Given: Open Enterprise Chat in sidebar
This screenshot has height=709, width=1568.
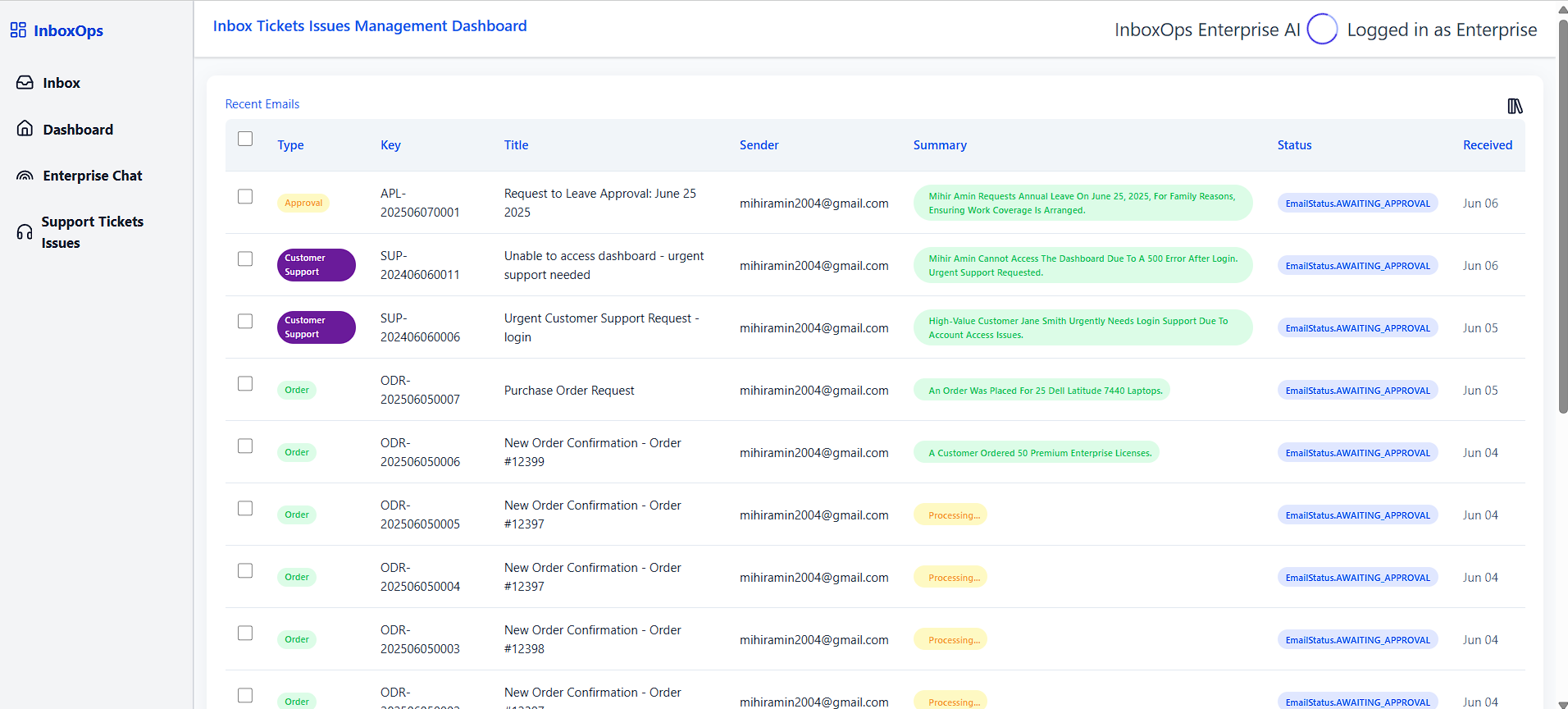Looking at the screenshot, I should coord(93,176).
